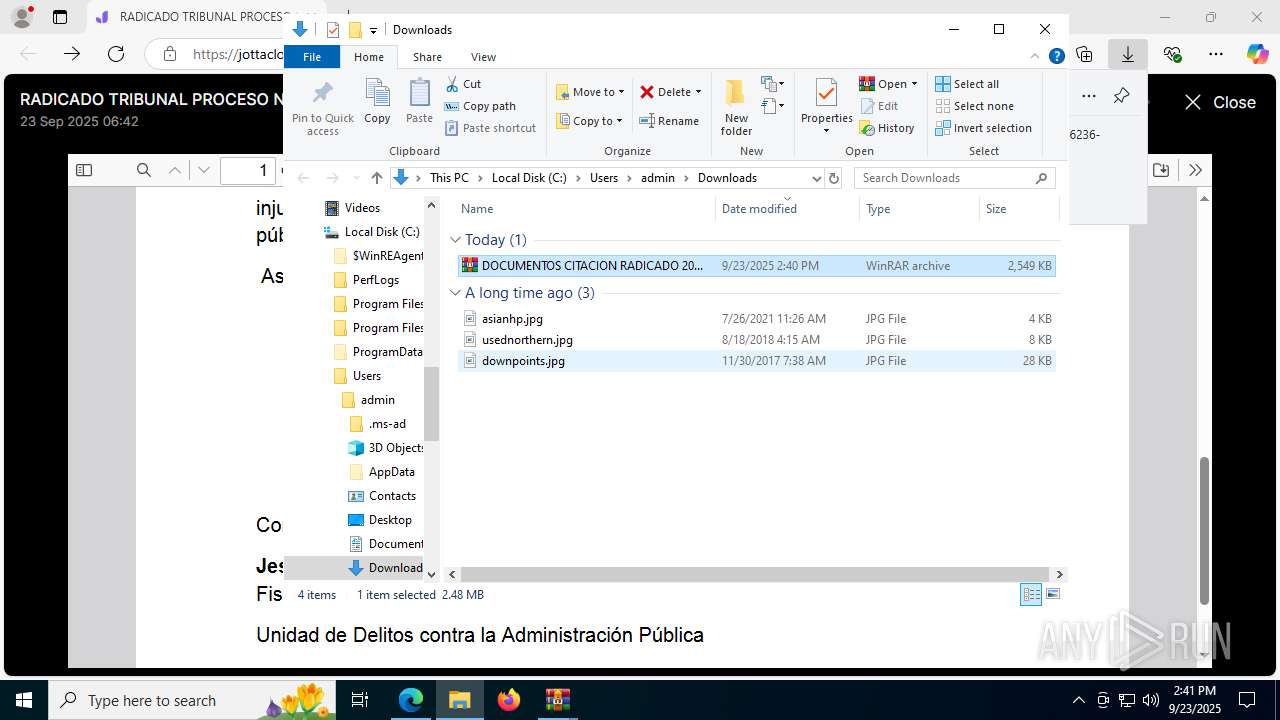This screenshot has height=720, width=1280.
Task: Select Desktop in navigation tree
Action: [x=390, y=520]
